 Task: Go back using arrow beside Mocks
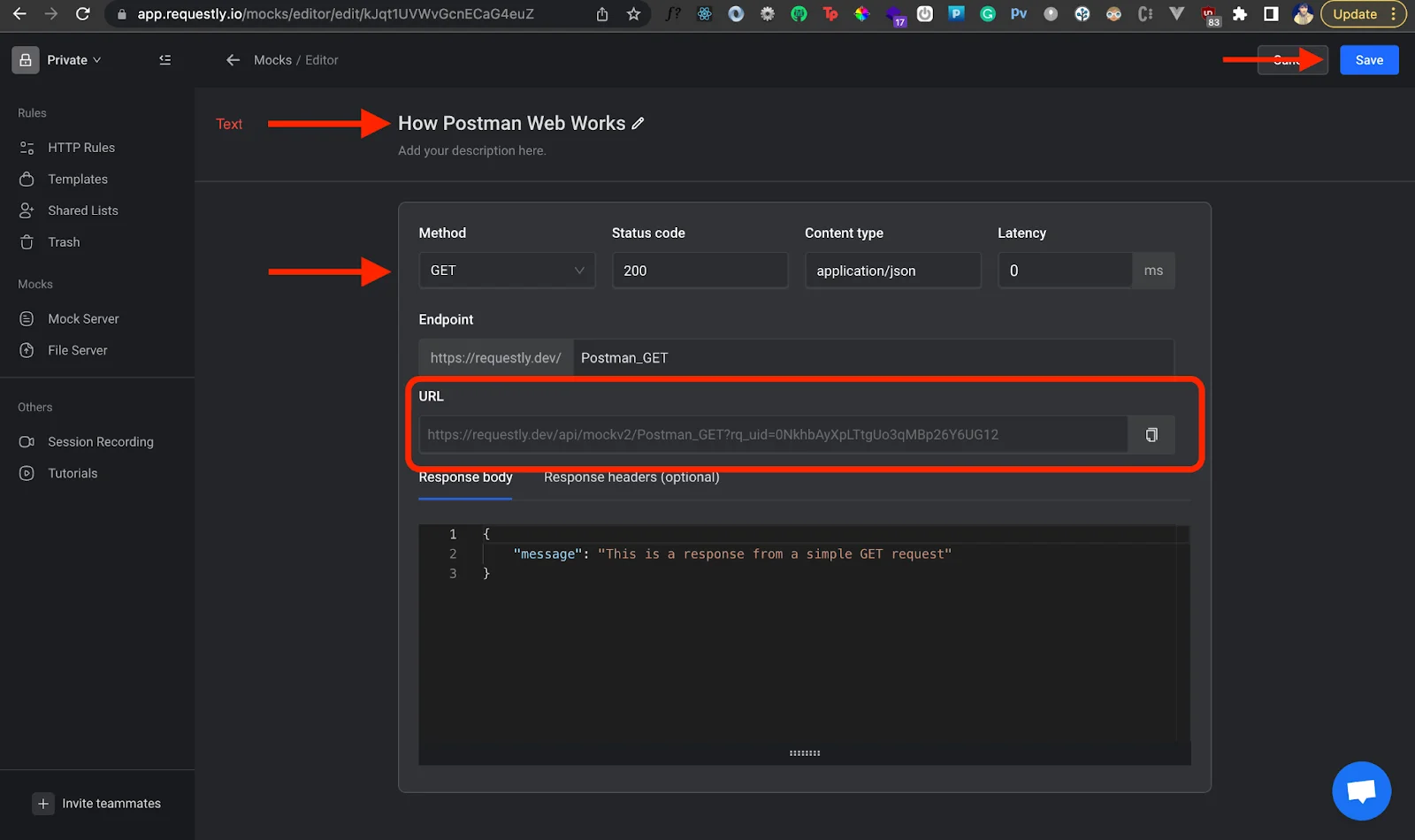pos(233,60)
